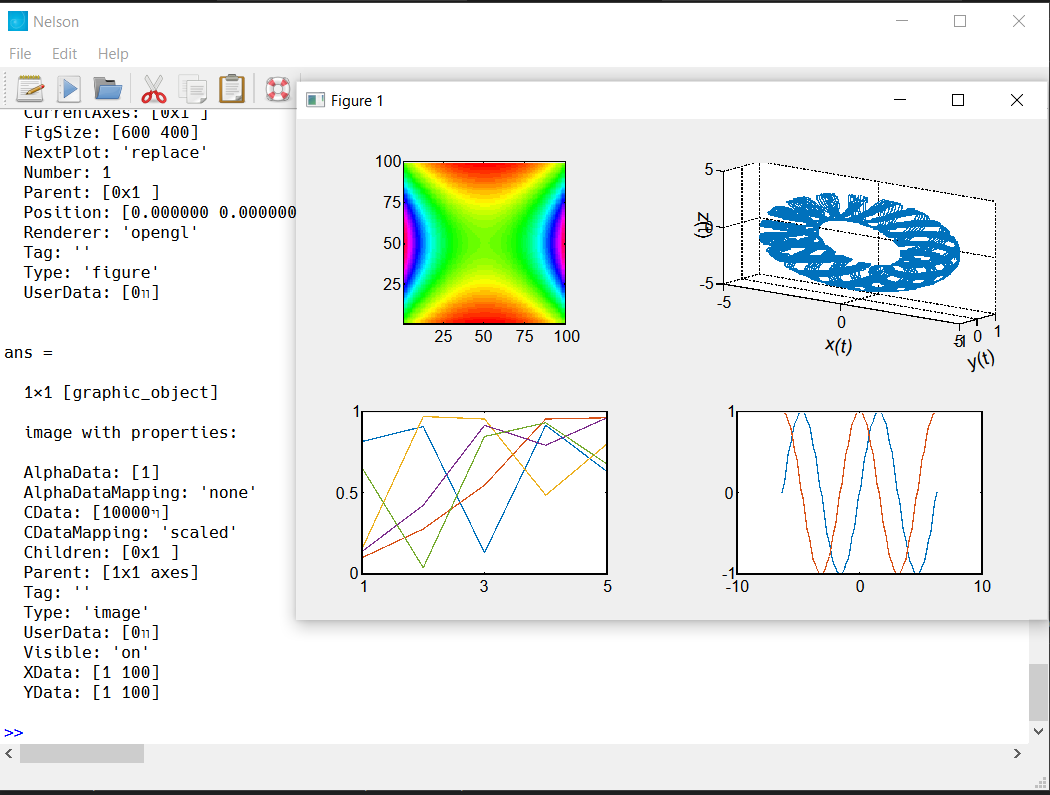This screenshot has width=1050, height=795.
Task: Click the Nelson application logo icon
Action: (18, 21)
